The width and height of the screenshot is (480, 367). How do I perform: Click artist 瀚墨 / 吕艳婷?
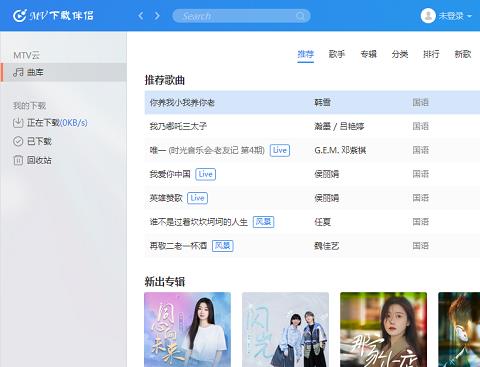pyautogui.click(x=339, y=126)
